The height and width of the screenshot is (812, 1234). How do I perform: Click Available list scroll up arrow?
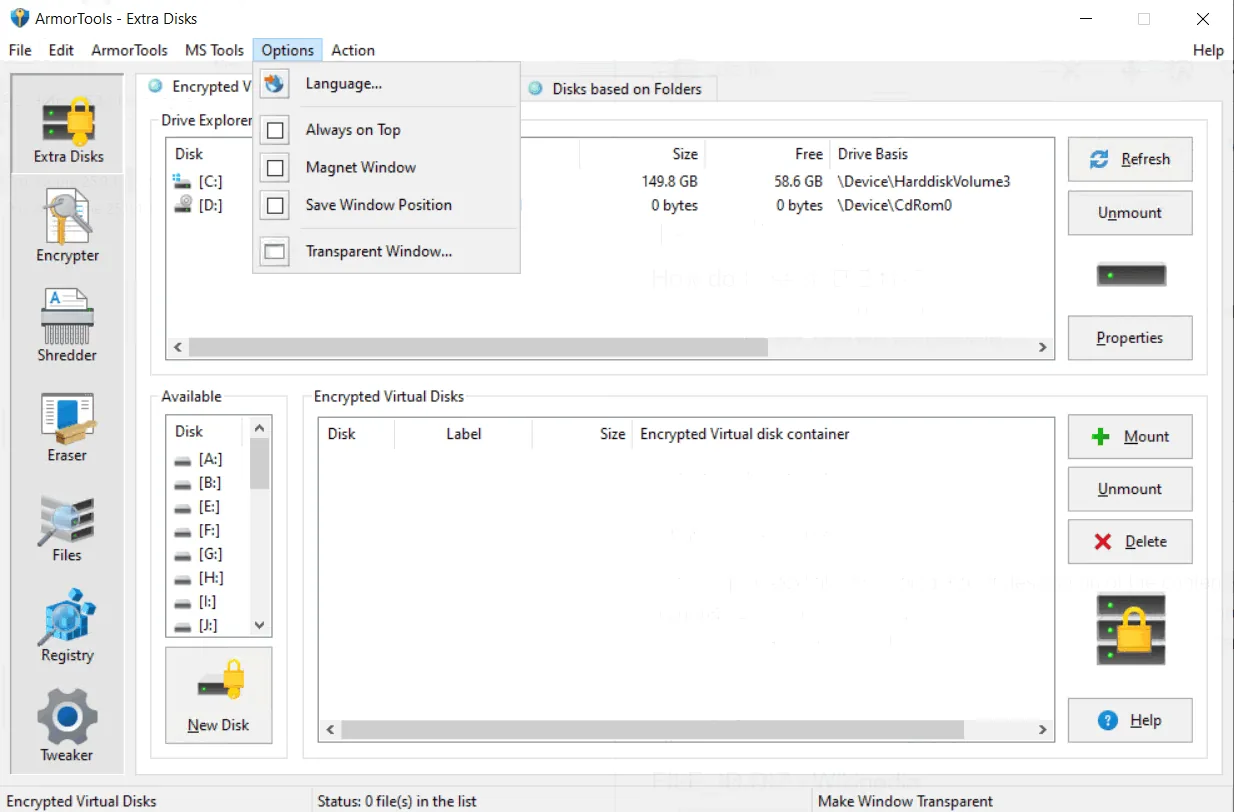point(260,427)
